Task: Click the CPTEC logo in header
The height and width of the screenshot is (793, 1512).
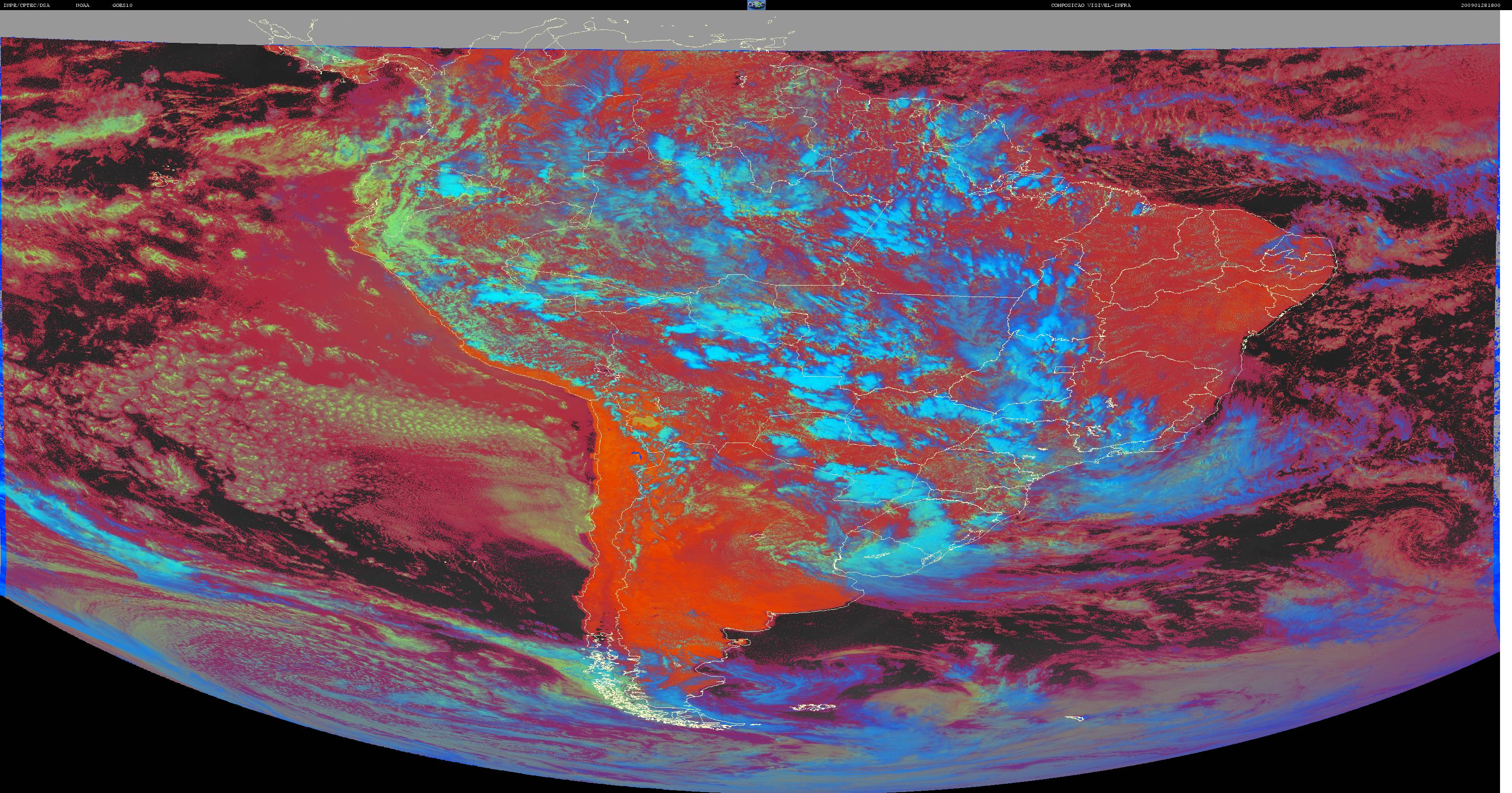Action: (x=756, y=5)
